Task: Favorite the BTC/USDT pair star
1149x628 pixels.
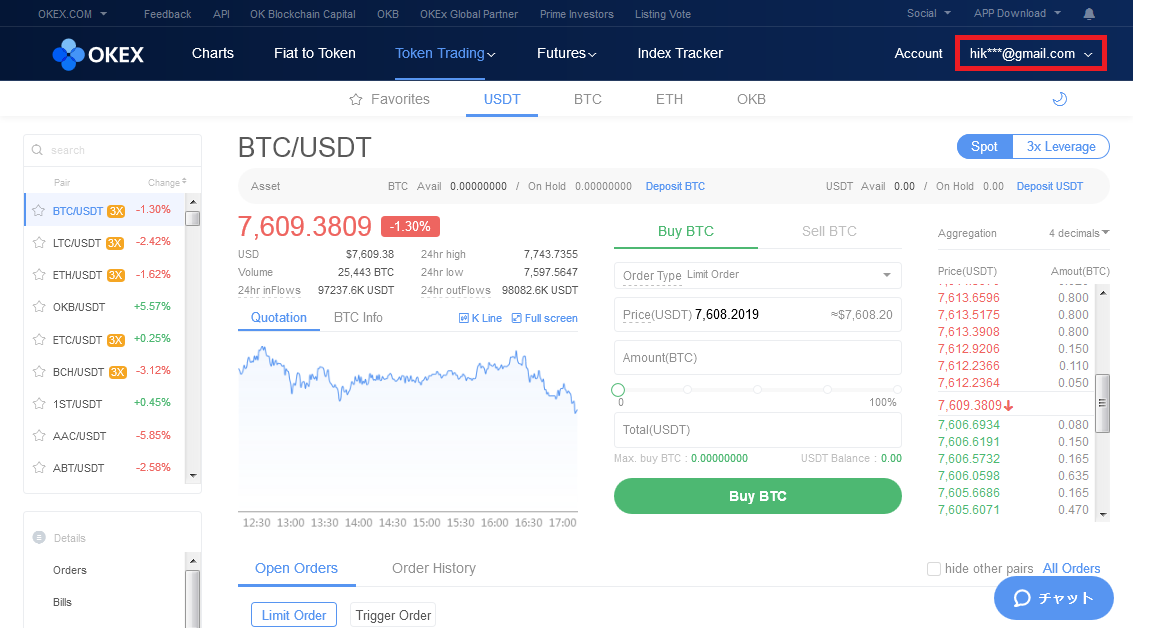Action: pyautogui.click(x=39, y=211)
